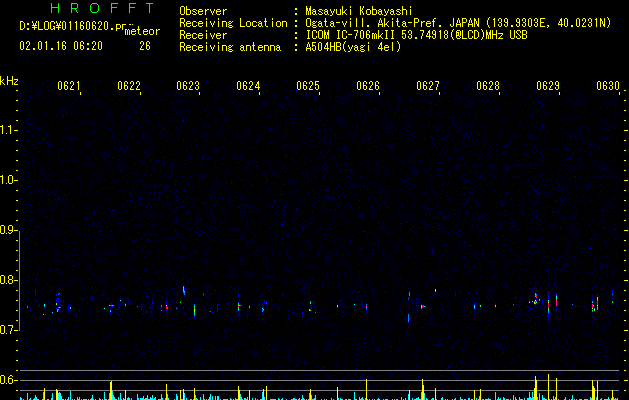Click meteor count value 26
The image size is (629, 400).
coord(145,46)
